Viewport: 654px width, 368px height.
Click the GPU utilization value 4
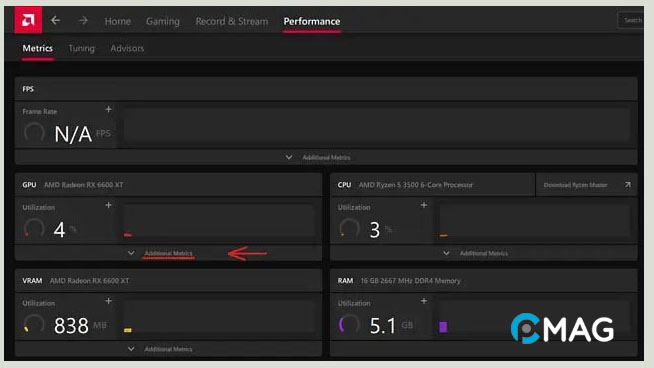coord(60,230)
